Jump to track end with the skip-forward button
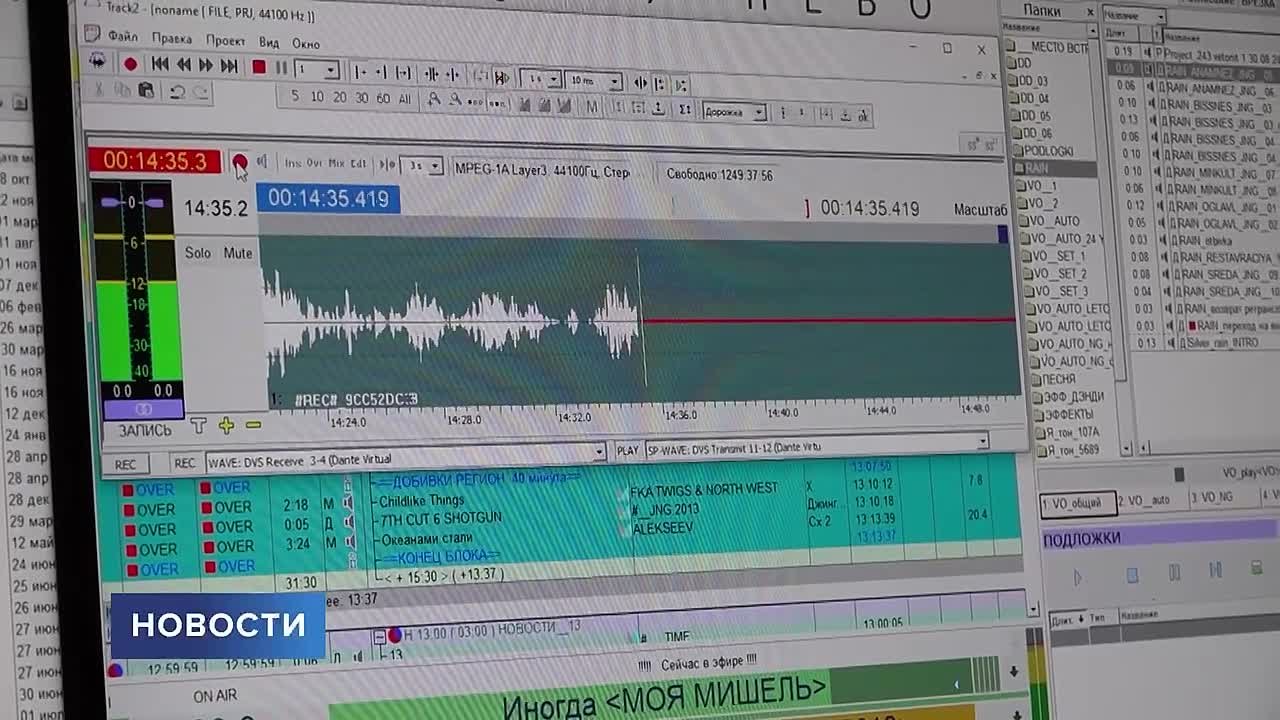This screenshot has height=720, width=1280. 229,66
